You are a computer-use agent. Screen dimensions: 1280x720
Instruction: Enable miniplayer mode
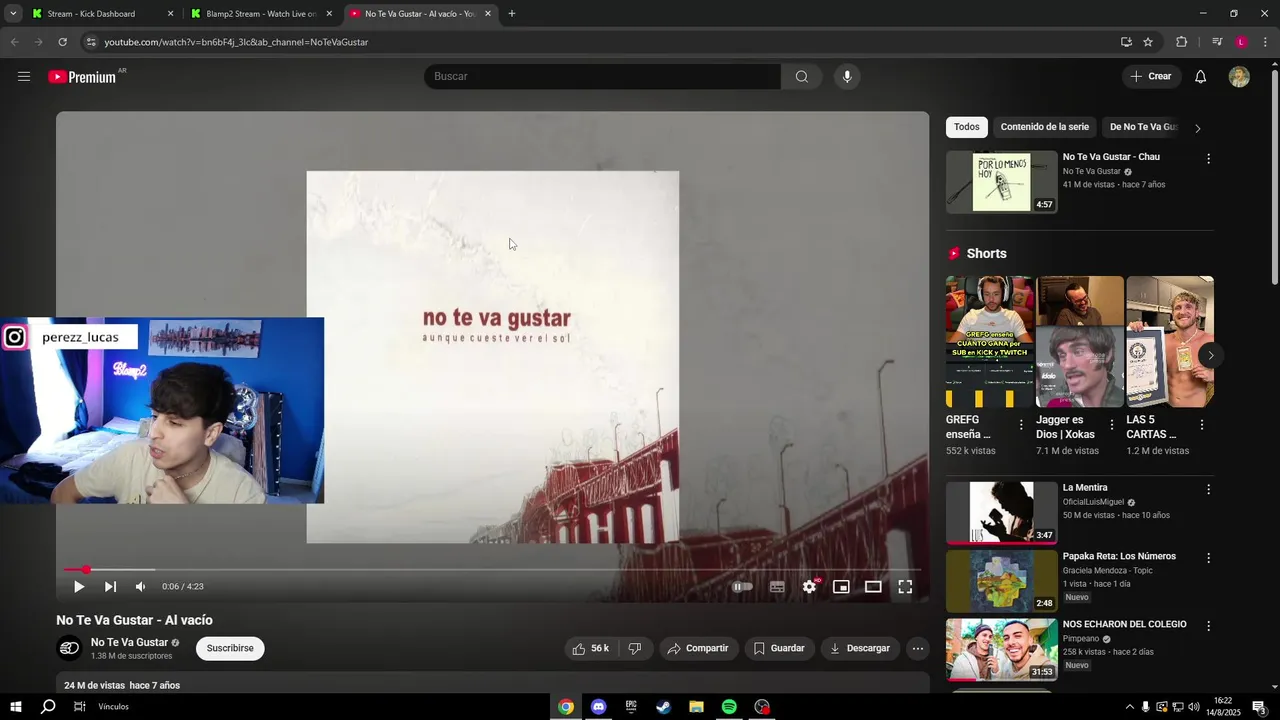coord(841,587)
